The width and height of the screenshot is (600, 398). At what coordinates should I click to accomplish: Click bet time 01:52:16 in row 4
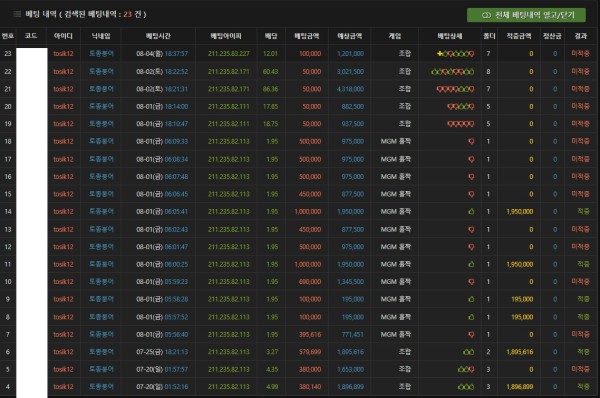pyautogui.click(x=176, y=387)
